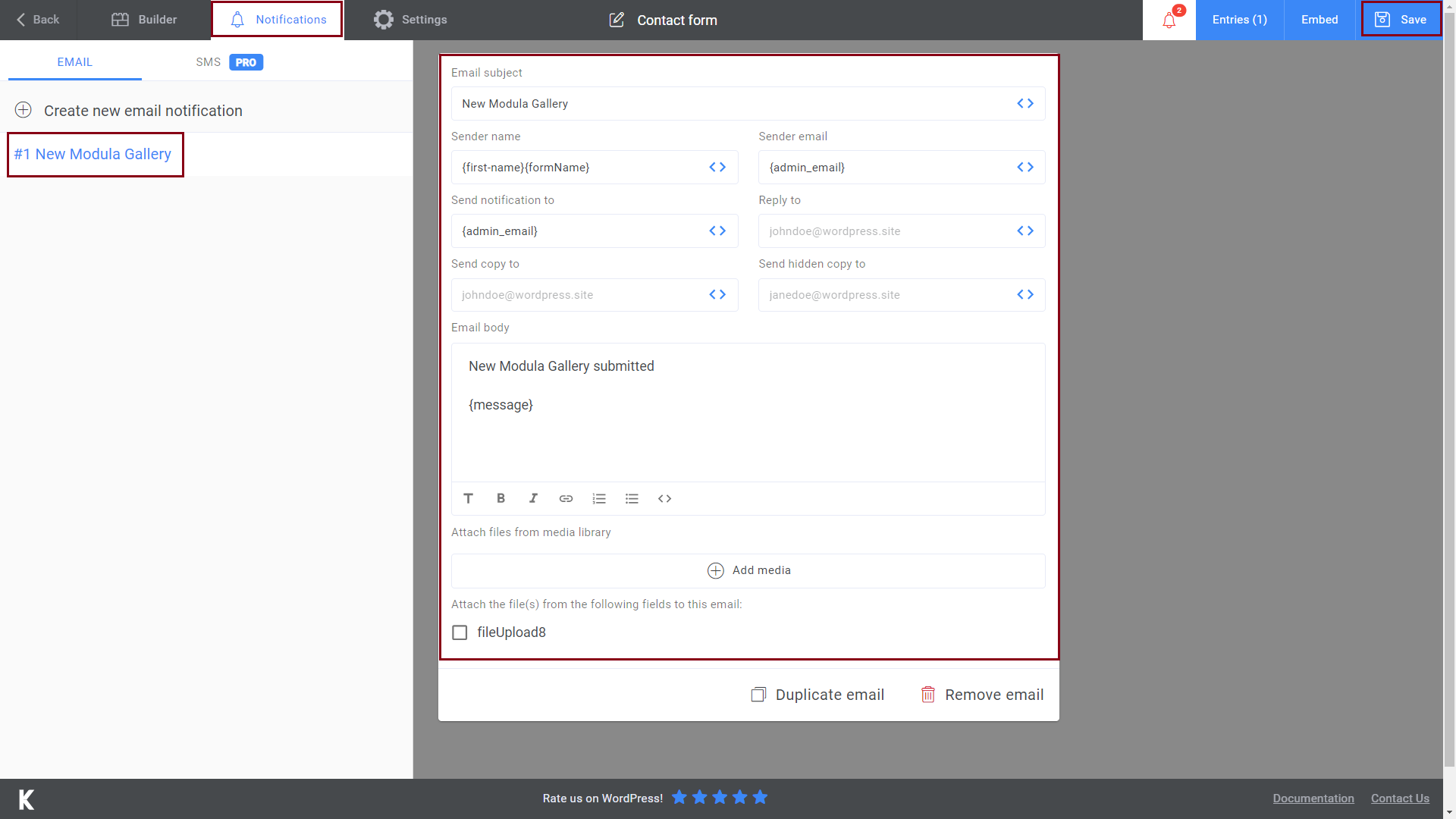Viewport: 1456px width, 819px height.
Task: Insert a link in email body
Action: (x=566, y=498)
